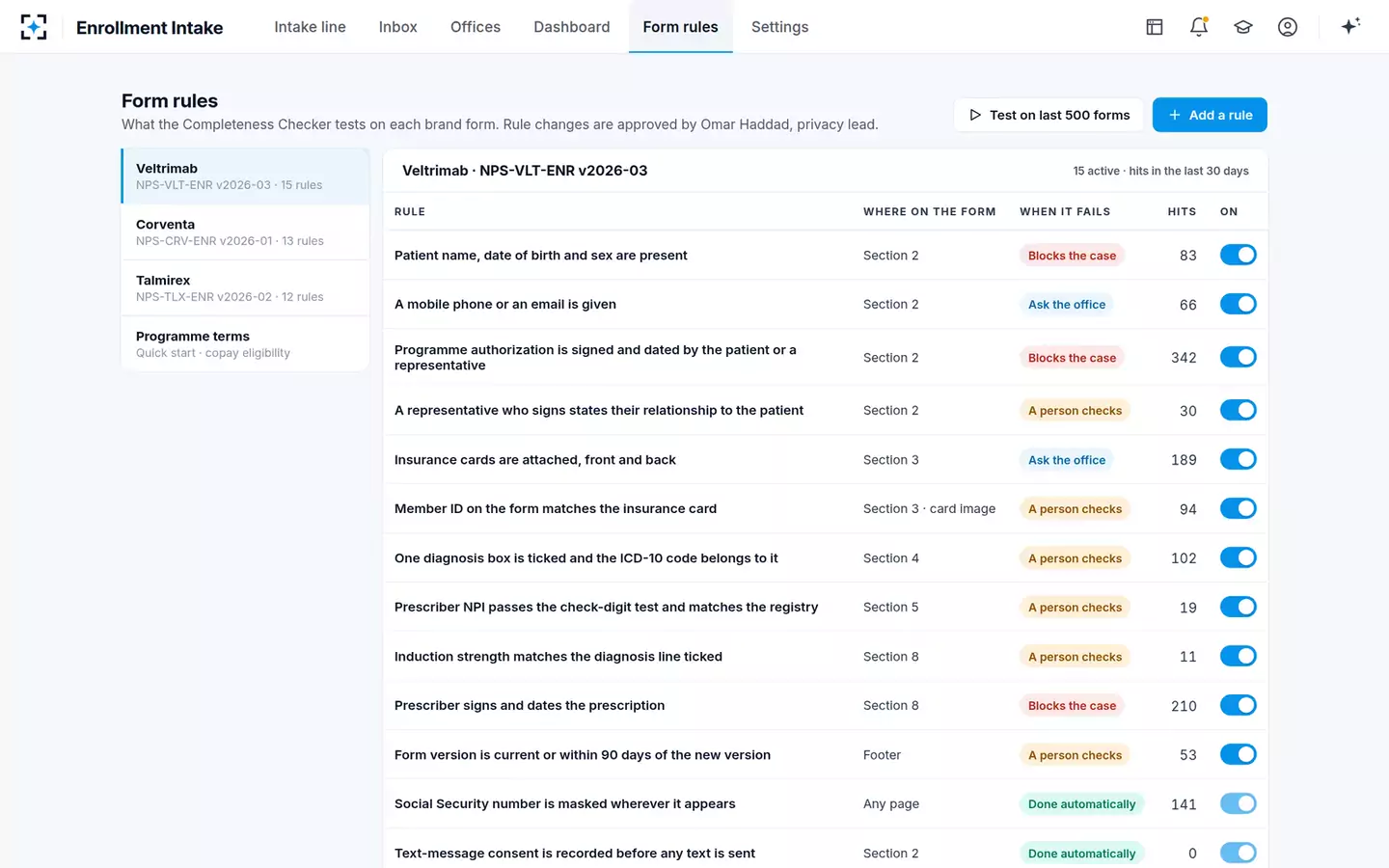Open the user account profile icon
Screen dimensions: 1389x868
[x=1288, y=27]
